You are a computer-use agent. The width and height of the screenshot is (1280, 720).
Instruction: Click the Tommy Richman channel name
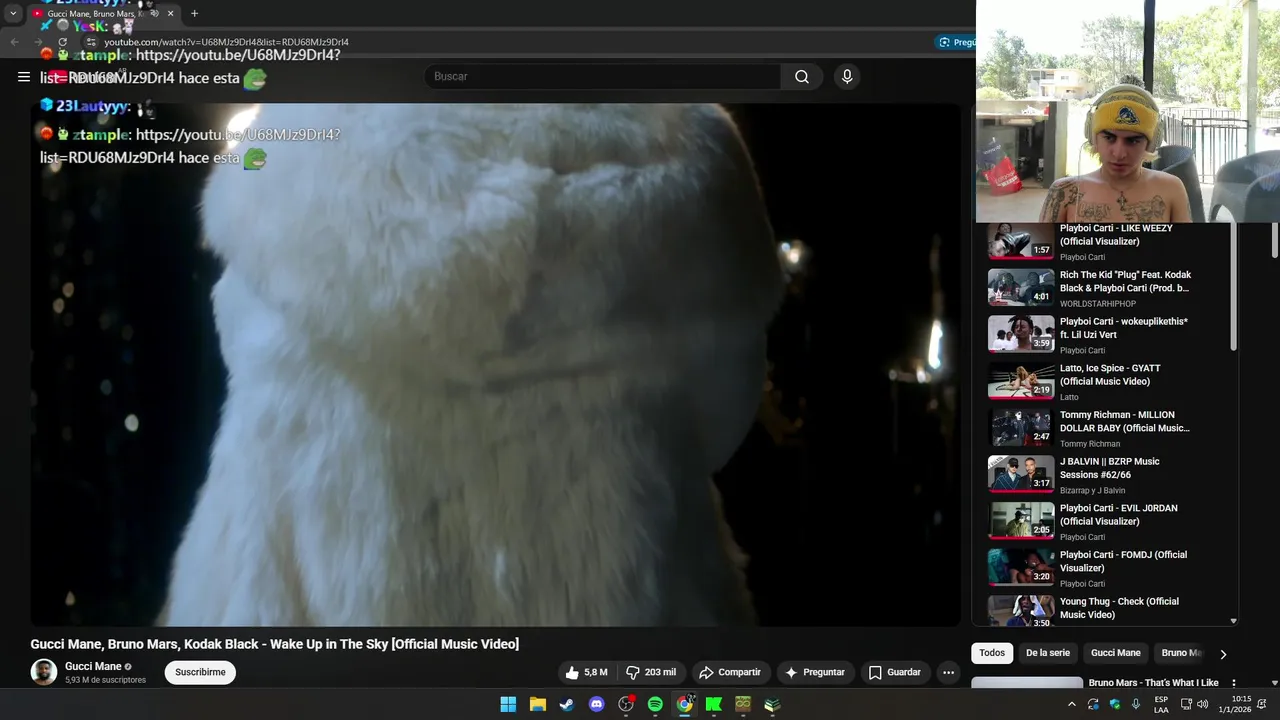(1090, 444)
